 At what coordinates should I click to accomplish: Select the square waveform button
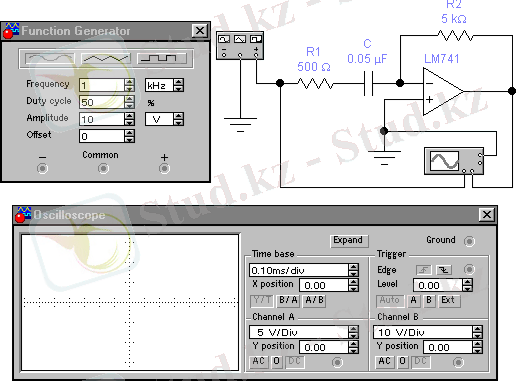tap(162, 59)
